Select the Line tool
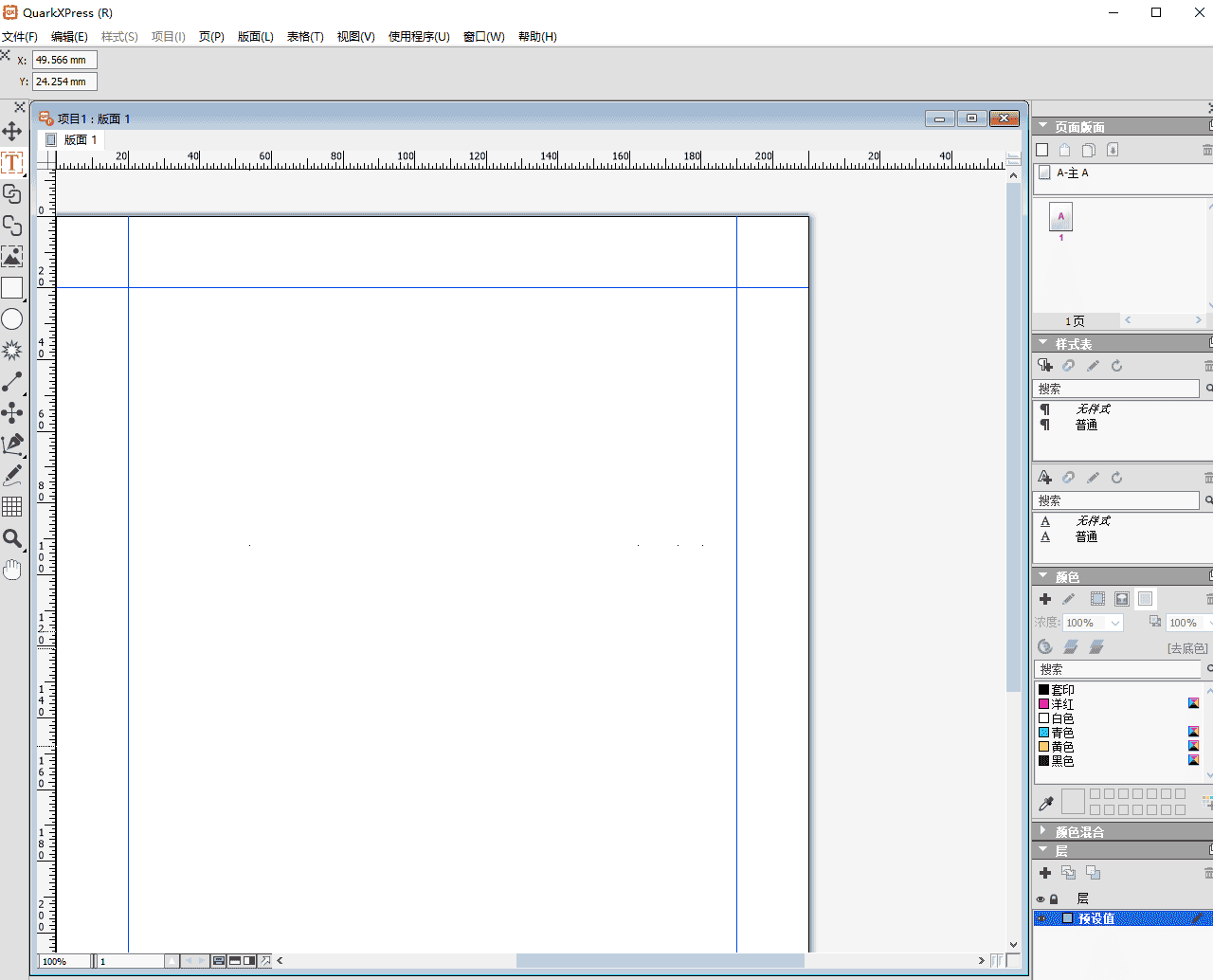Viewport: 1213px width, 980px height. tap(12, 382)
